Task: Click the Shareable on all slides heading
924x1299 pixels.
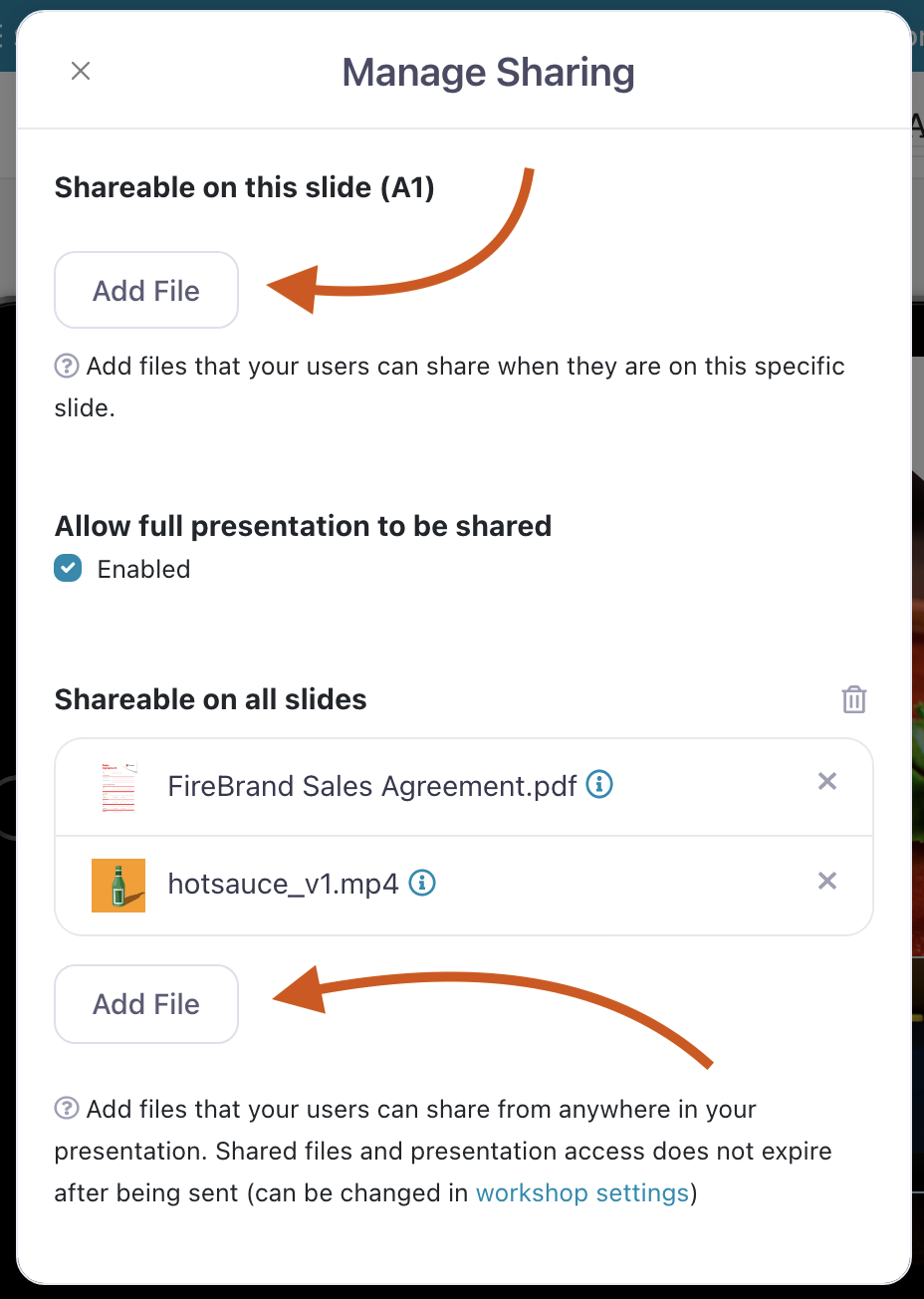Action: tap(211, 699)
